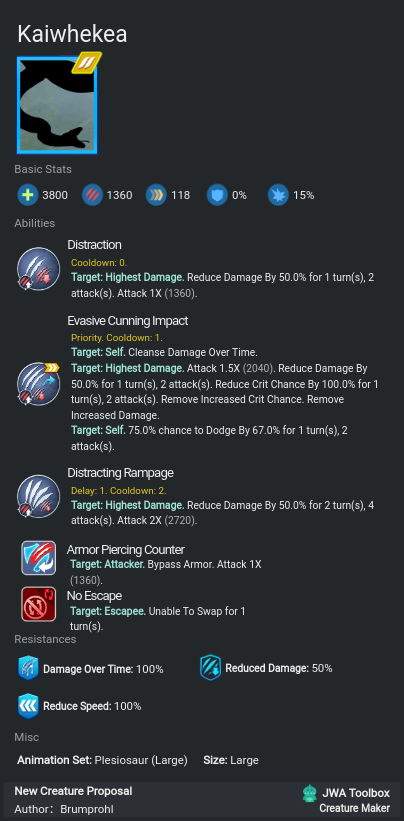404x821 pixels.
Task: Click the author name Brumprohl
Action: [x=86, y=809]
